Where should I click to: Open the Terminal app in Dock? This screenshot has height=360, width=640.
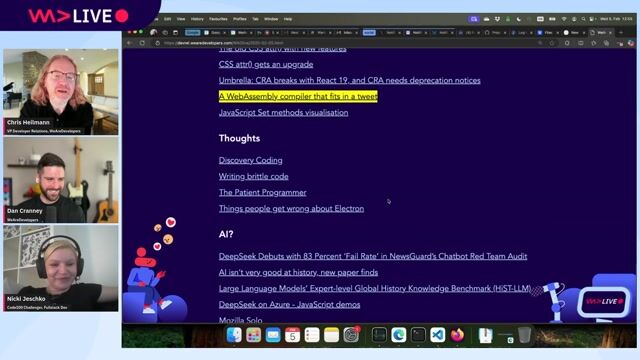(418, 335)
